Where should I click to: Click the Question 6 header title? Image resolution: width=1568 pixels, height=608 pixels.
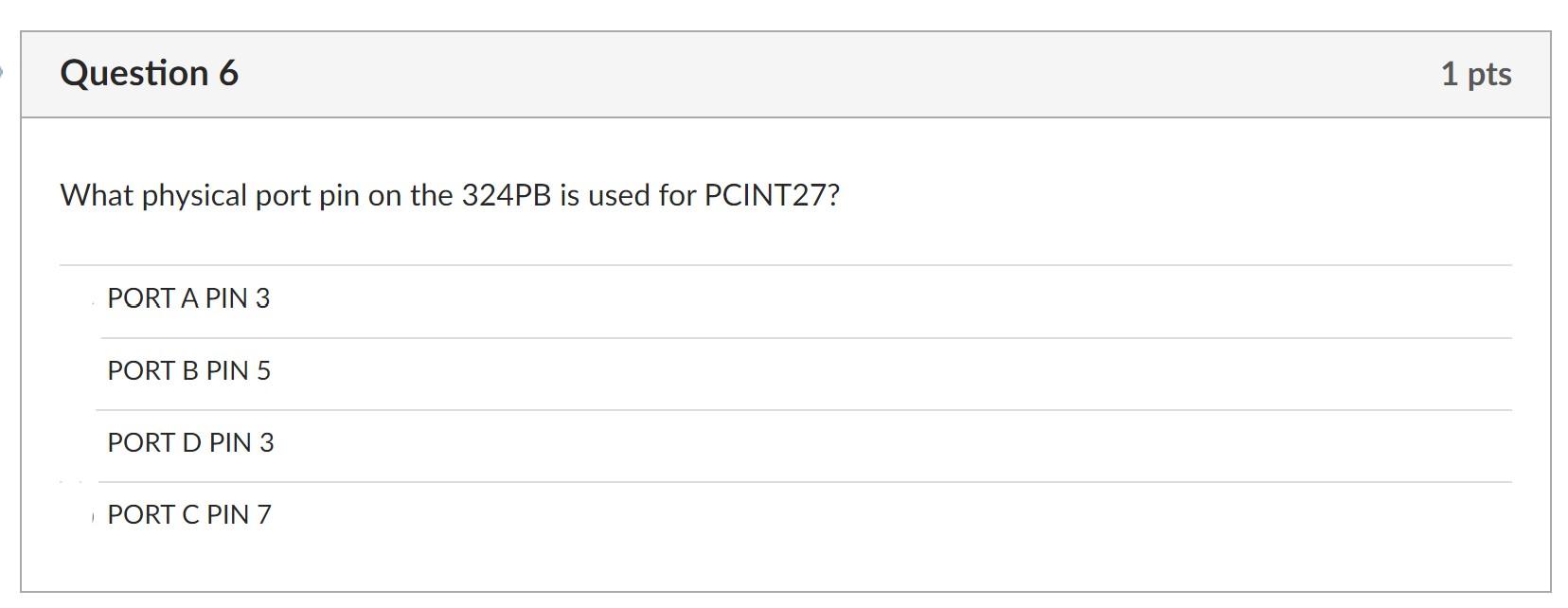pyautogui.click(x=148, y=74)
